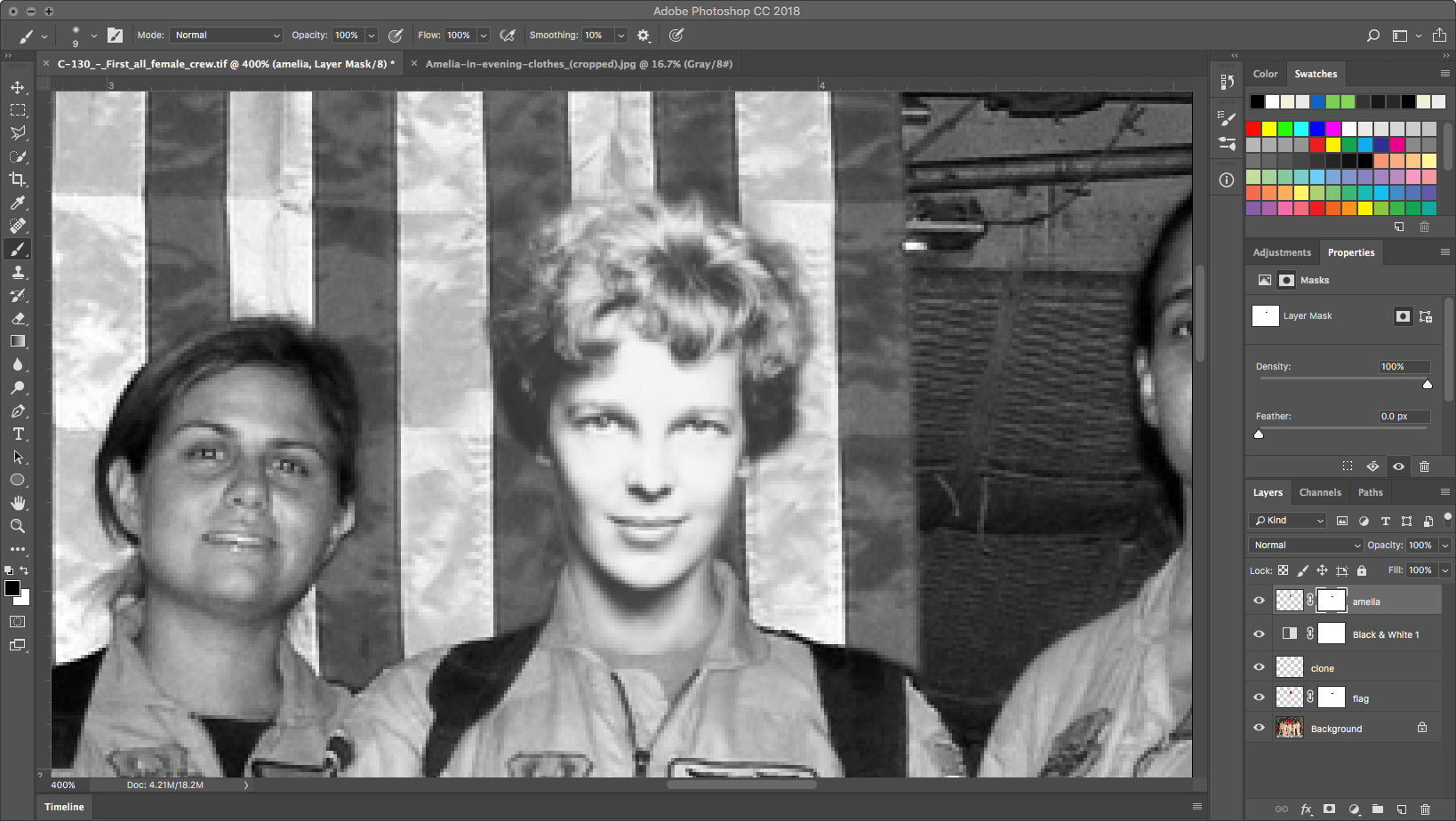Open the layer blend mode dropdown
This screenshot has height=821, width=1456.
click(1305, 546)
